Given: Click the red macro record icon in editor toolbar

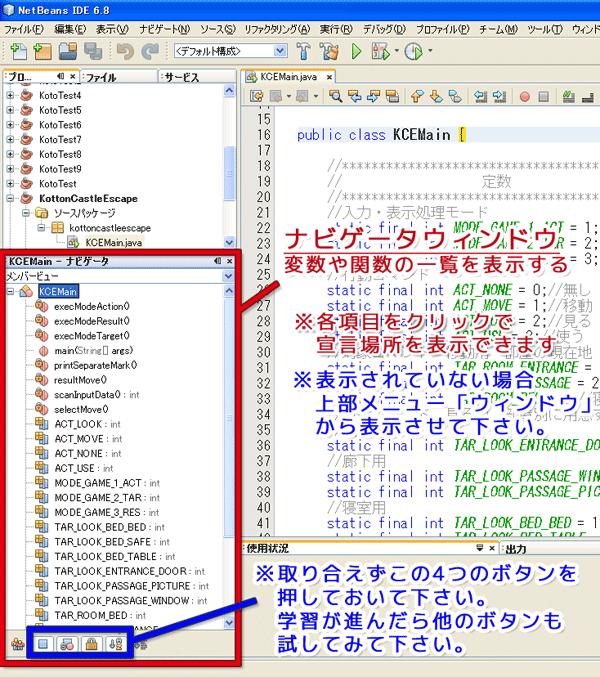Looking at the screenshot, I should pos(525,97).
